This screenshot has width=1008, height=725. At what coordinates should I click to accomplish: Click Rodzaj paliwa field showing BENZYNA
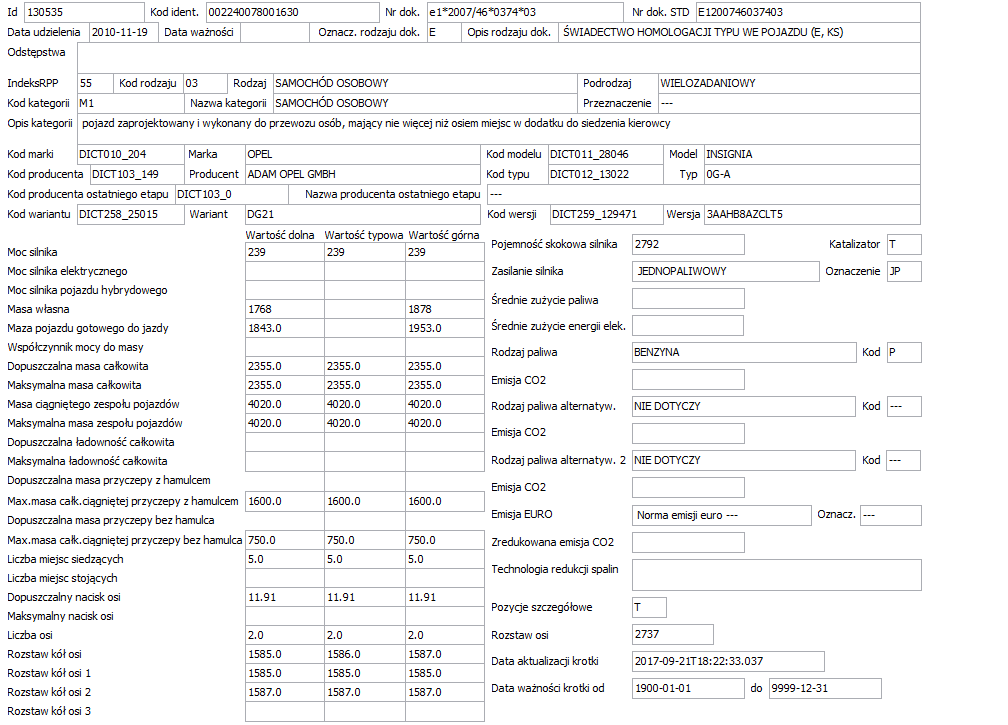point(744,352)
